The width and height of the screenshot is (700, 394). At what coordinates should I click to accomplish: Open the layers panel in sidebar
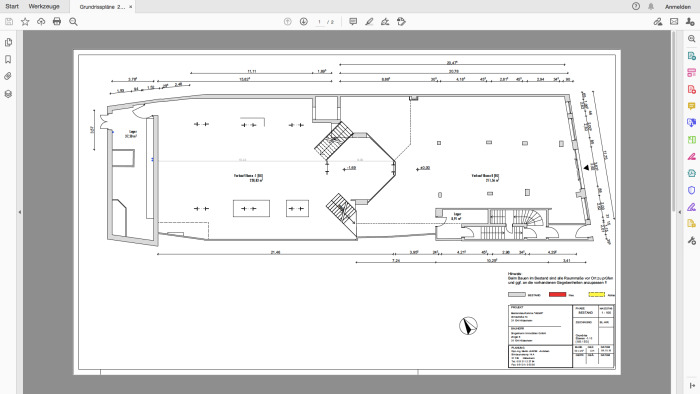pyautogui.click(x=8, y=94)
